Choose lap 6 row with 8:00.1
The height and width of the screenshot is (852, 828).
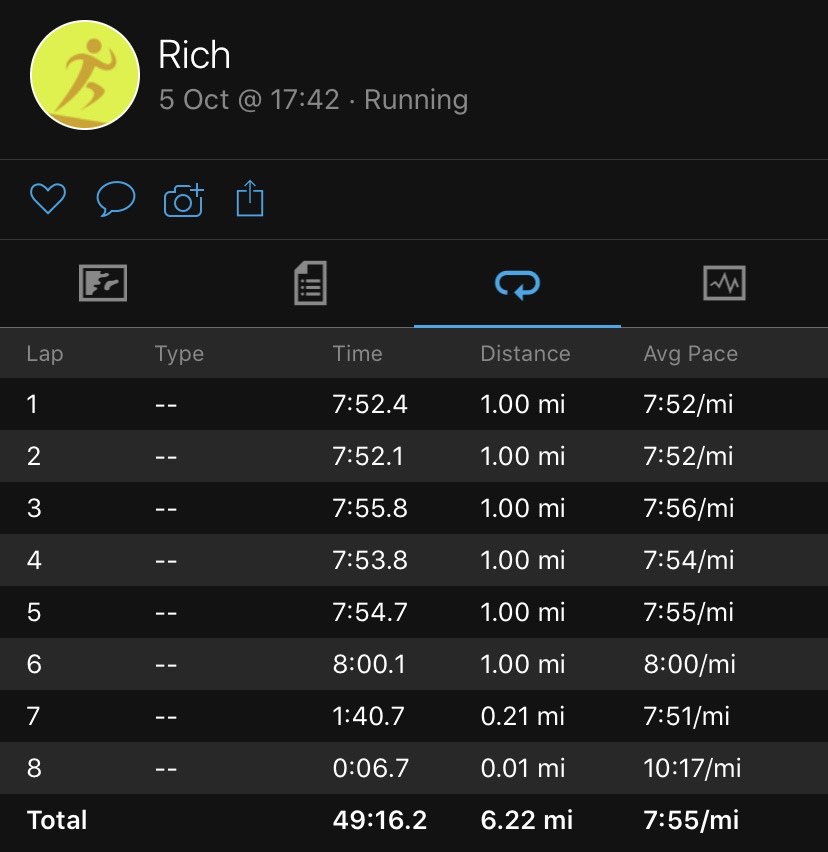tap(414, 664)
